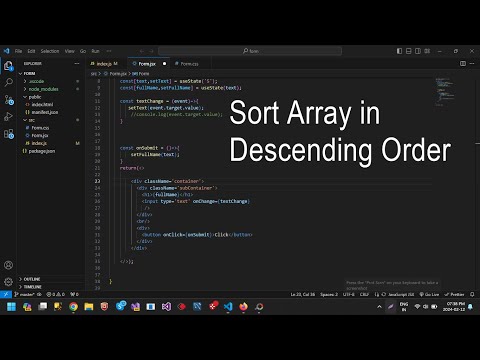Click CRLF end of line indicator
Viewport: 480px width, 360px height.
coord(364,294)
